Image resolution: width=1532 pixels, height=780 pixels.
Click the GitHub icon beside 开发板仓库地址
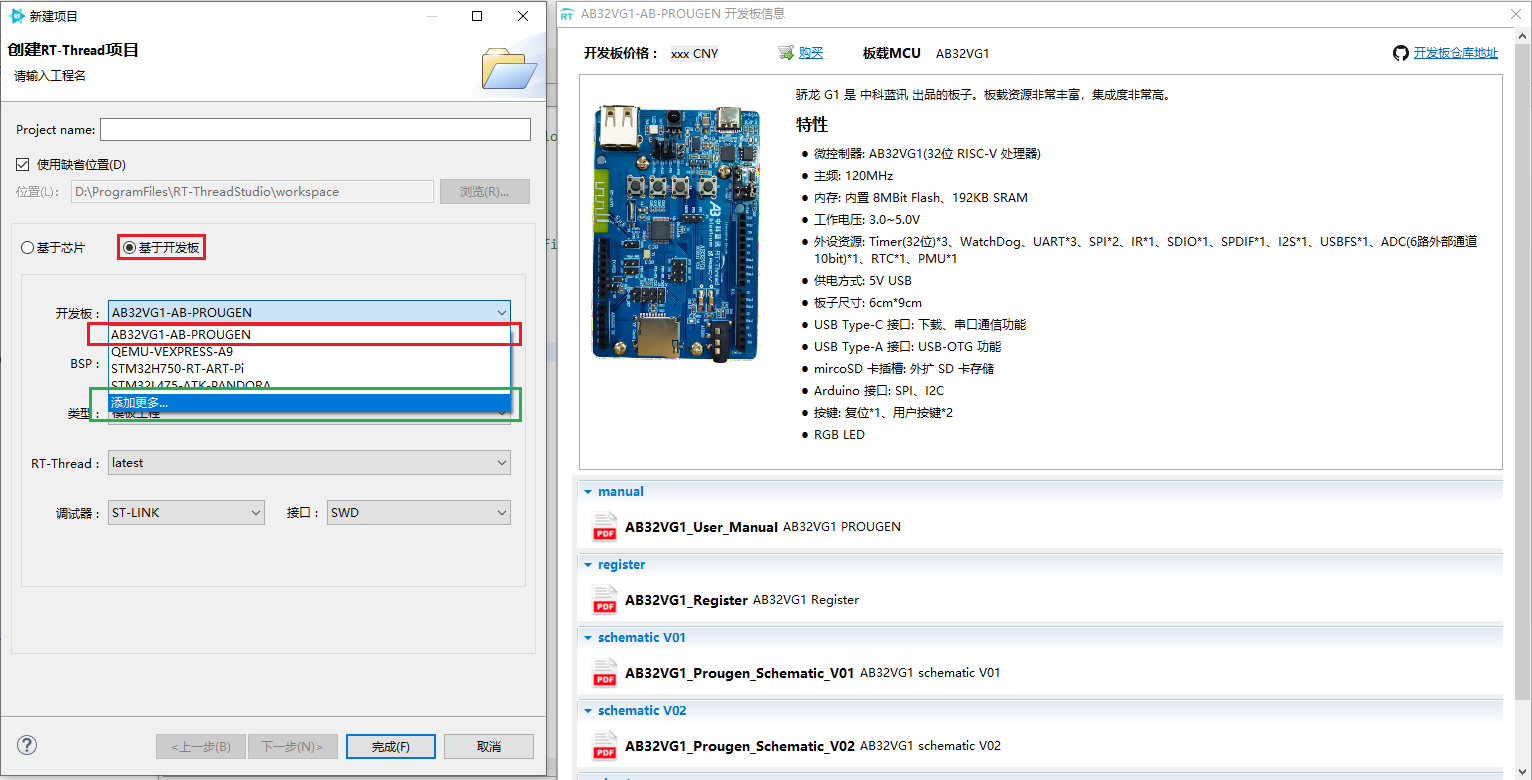click(x=1400, y=53)
